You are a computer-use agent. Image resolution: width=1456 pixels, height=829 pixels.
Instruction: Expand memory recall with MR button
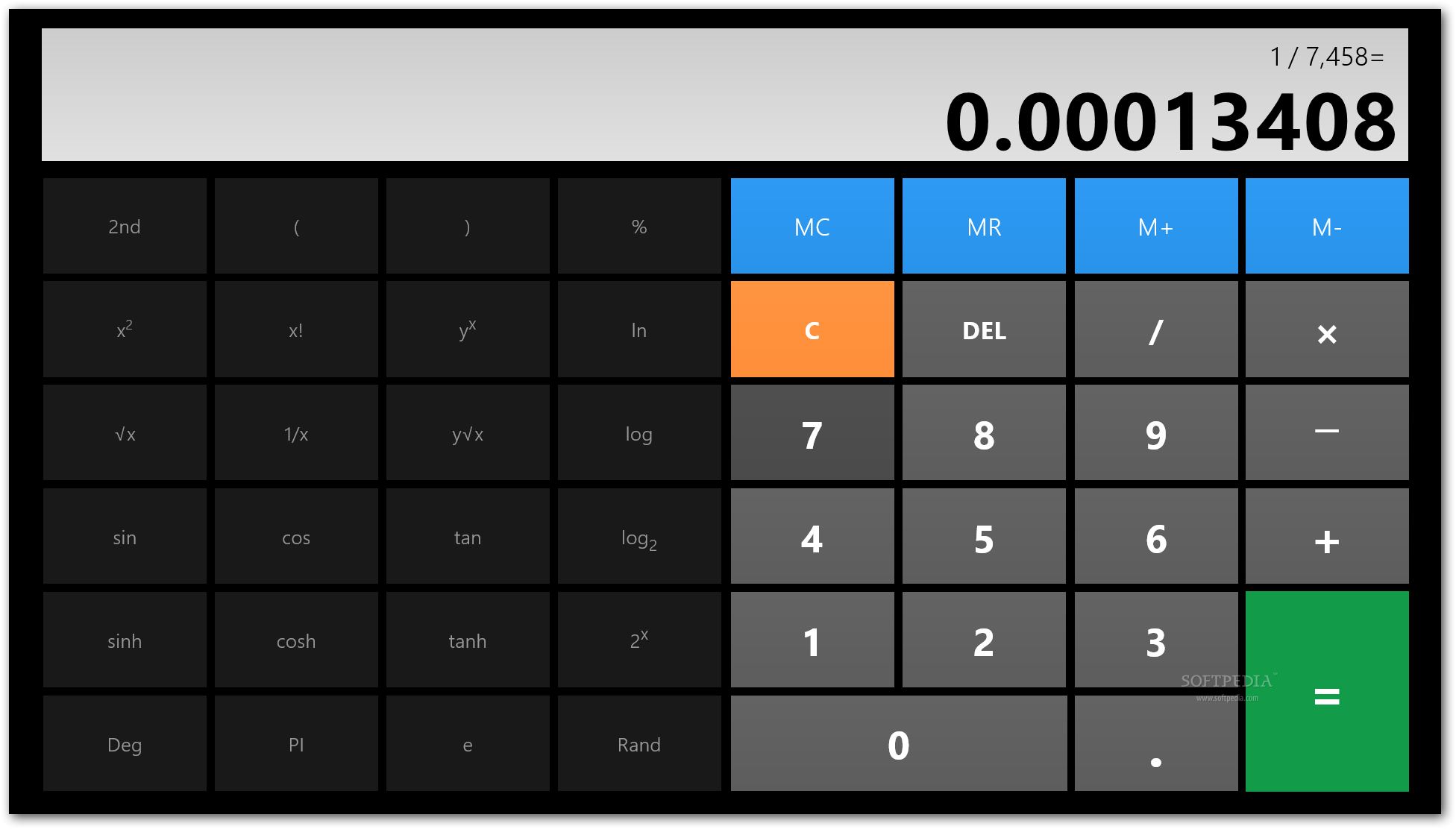[983, 226]
